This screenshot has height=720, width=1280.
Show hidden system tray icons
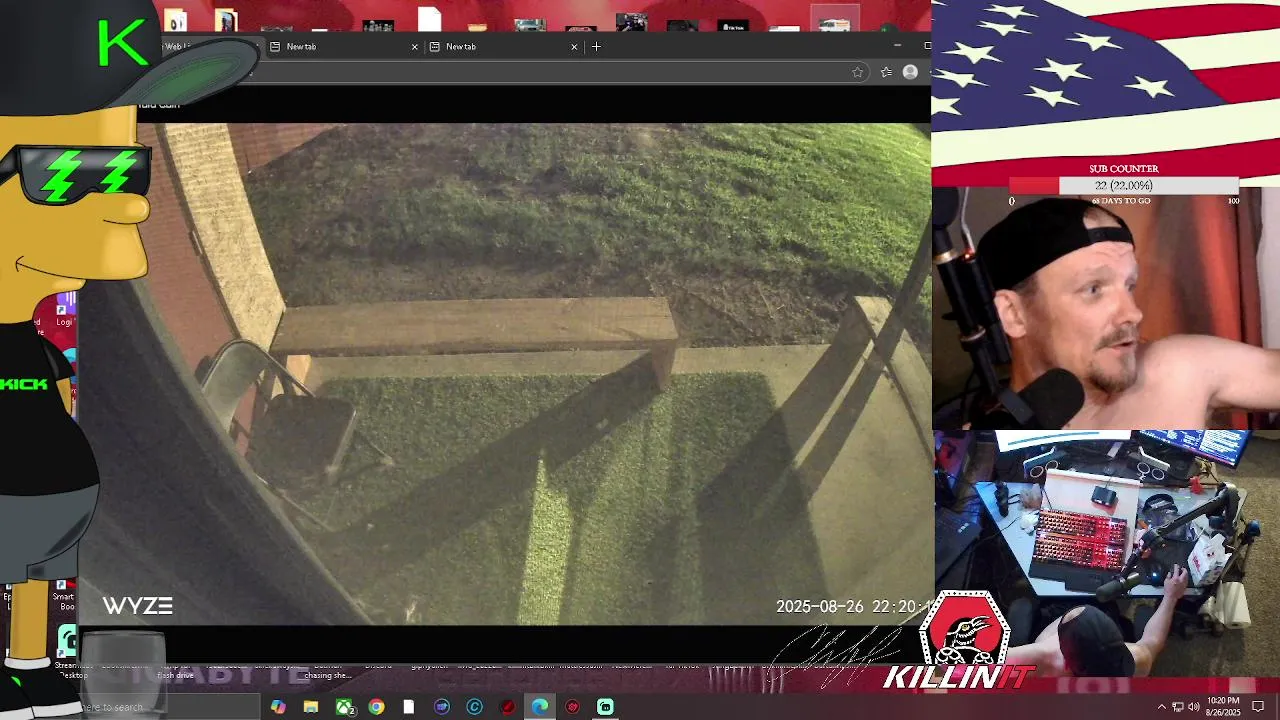pyautogui.click(x=1161, y=707)
